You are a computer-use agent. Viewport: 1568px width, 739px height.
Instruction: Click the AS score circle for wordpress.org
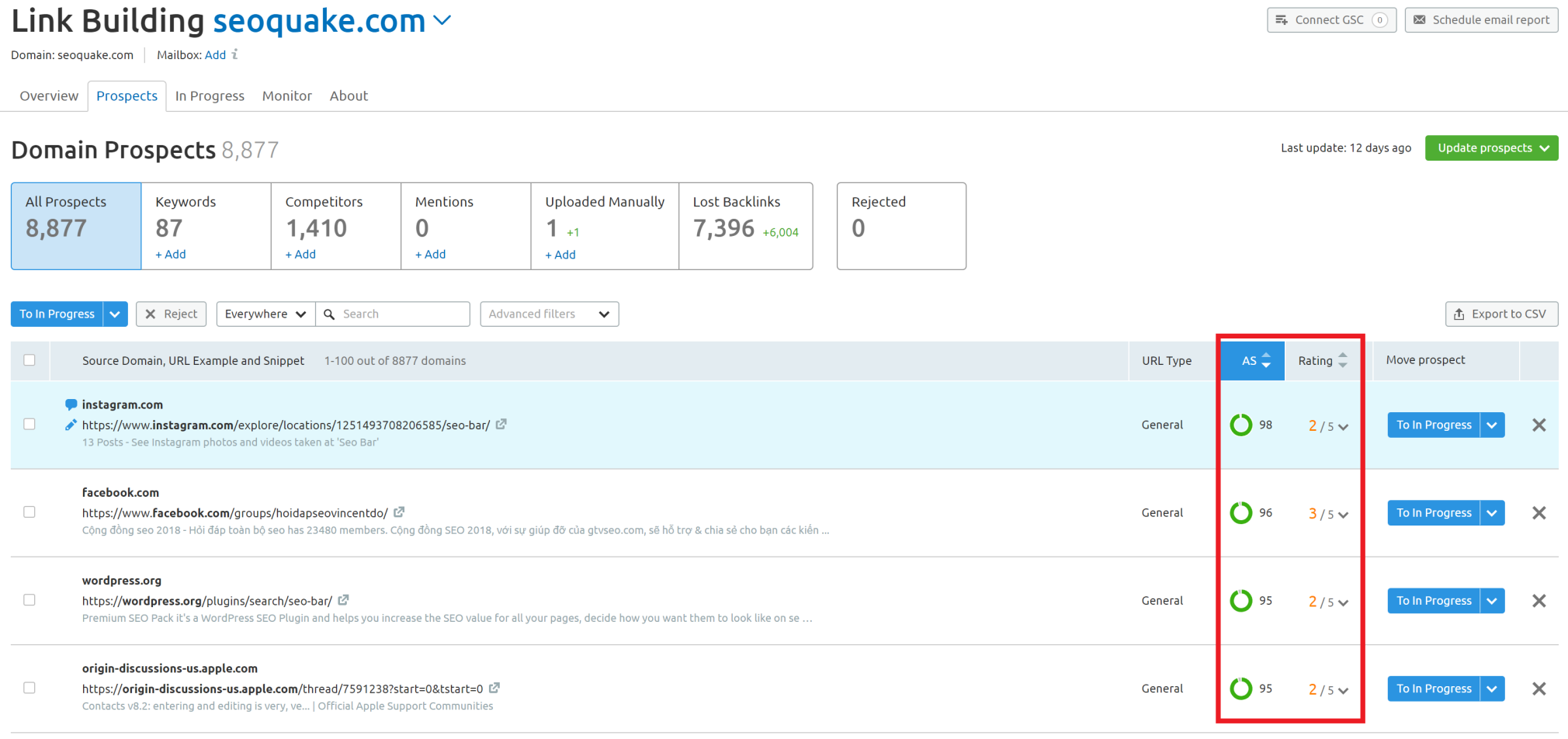coord(1241,601)
